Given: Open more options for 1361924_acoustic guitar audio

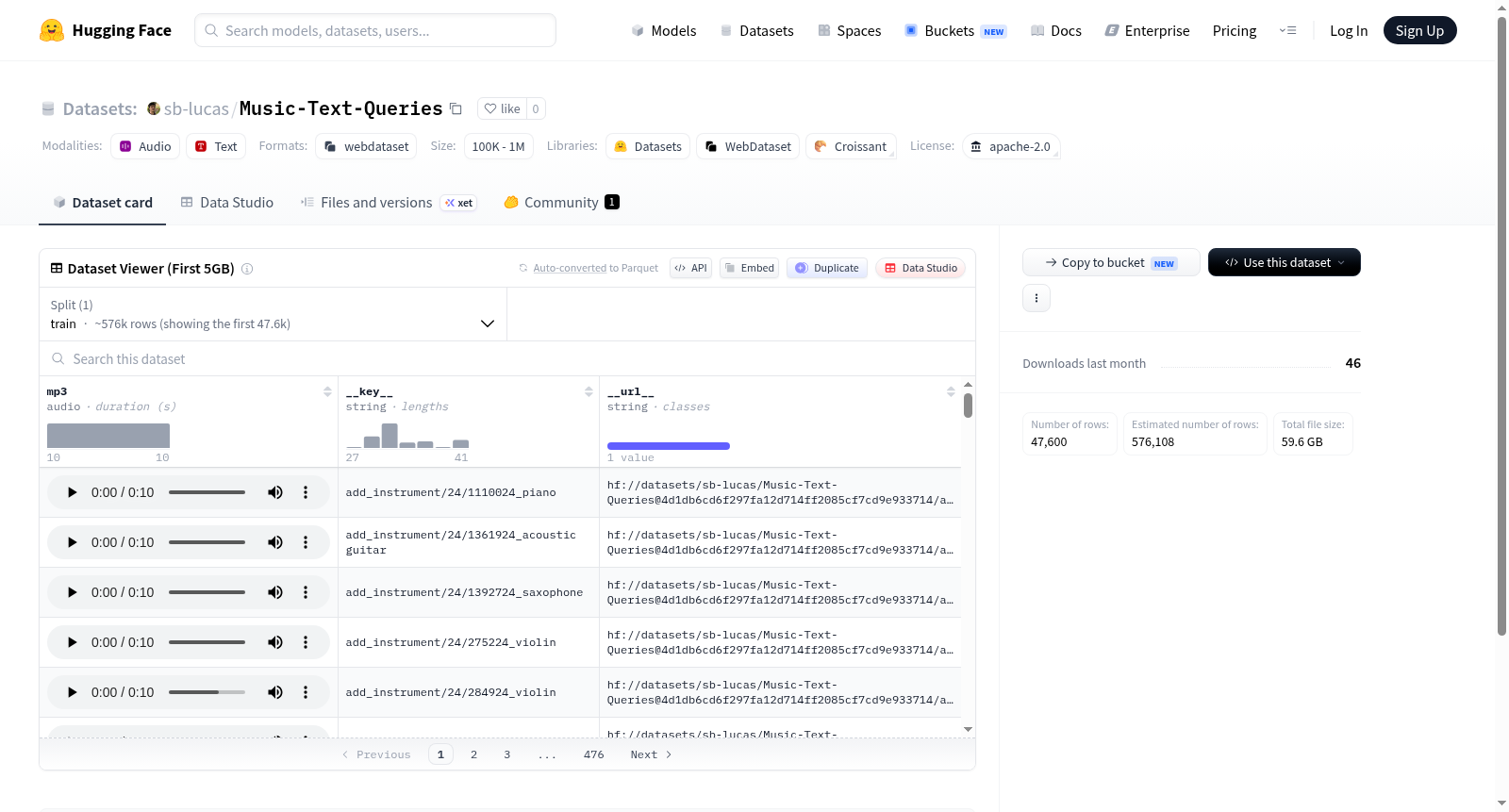Looking at the screenshot, I should (306, 542).
